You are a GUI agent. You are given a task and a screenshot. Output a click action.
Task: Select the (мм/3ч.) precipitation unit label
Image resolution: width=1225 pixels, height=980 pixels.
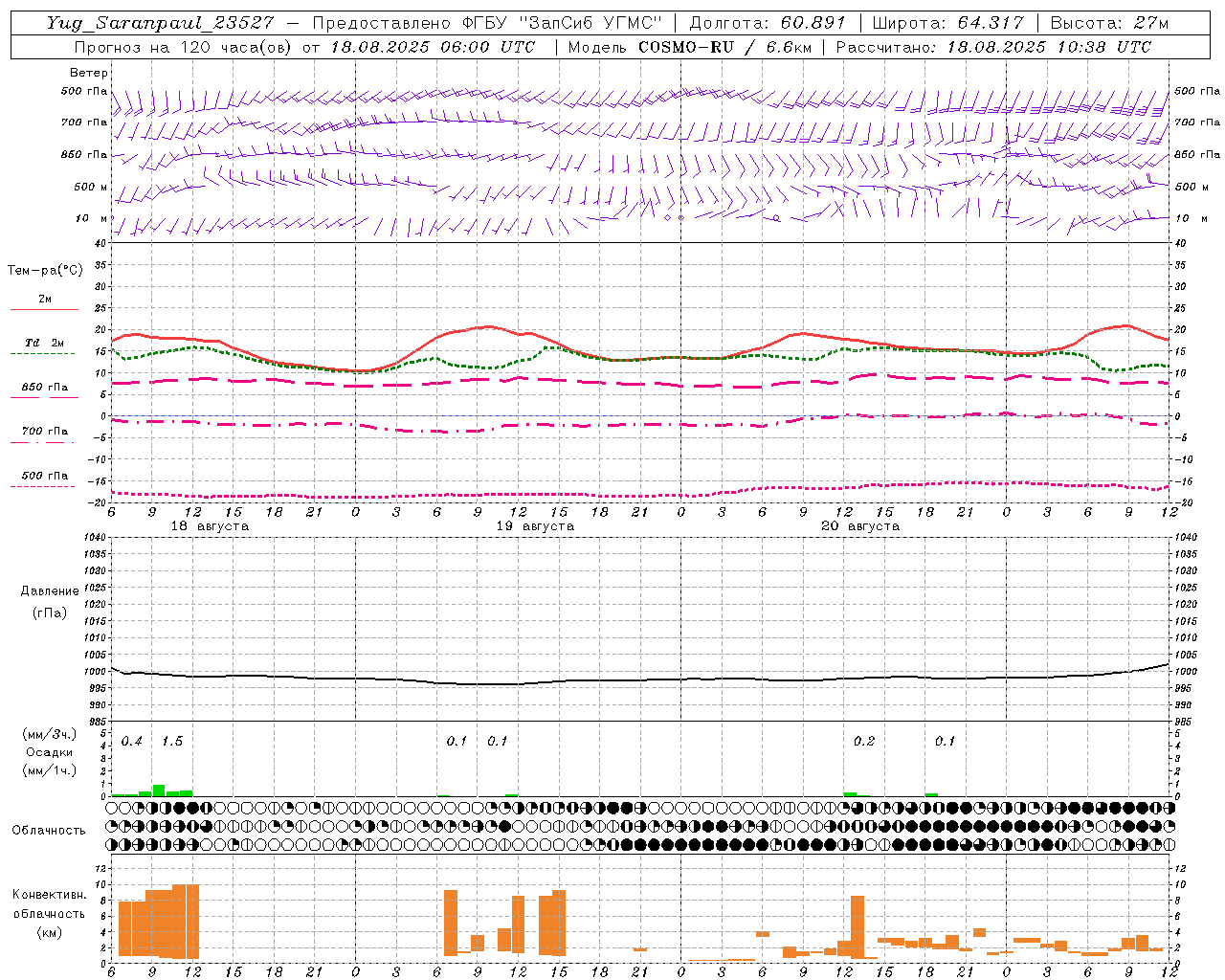(x=50, y=734)
